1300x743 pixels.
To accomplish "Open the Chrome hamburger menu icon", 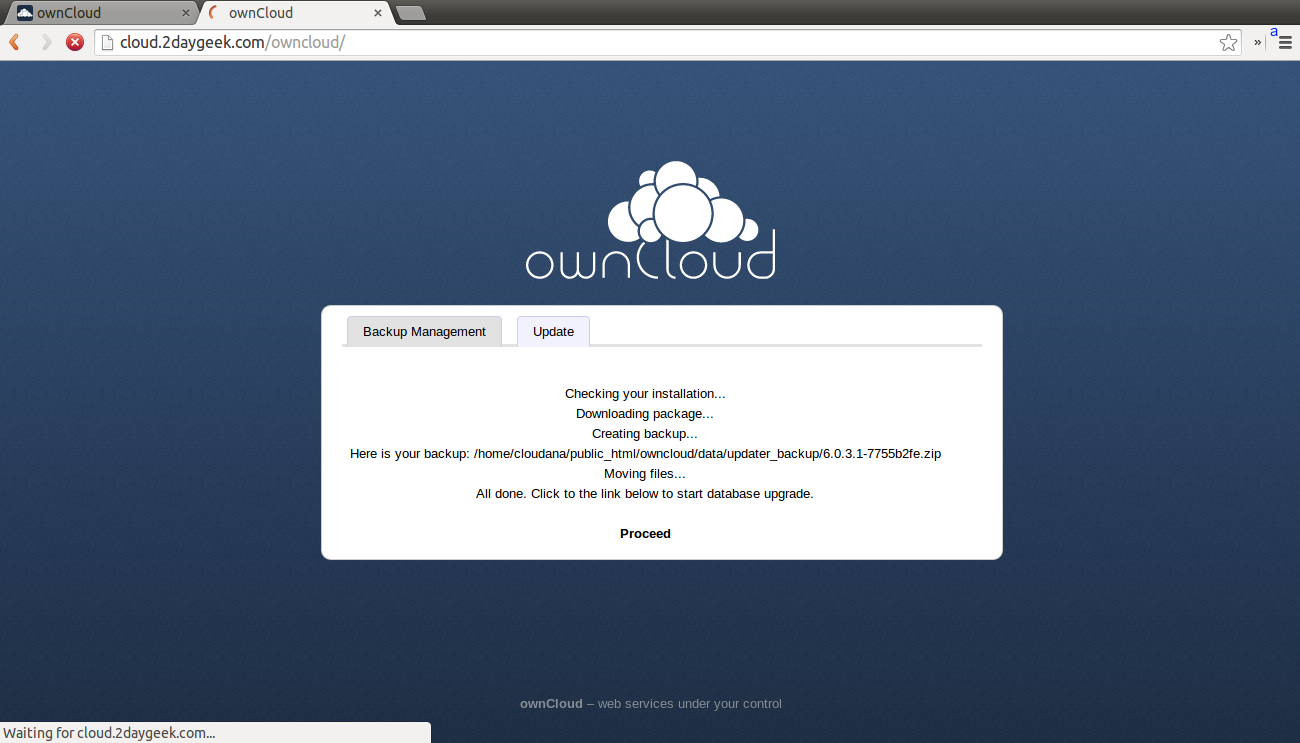I will [1285, 42].
